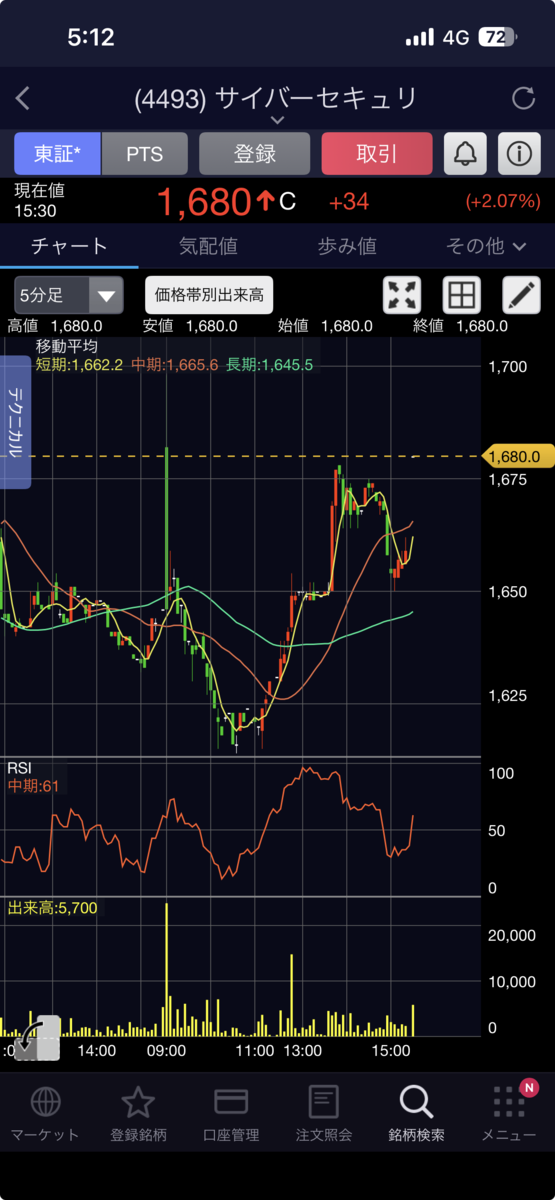Select 東証 market toggle
This screenshot has height=1200, width=555.
coord(58,154)
